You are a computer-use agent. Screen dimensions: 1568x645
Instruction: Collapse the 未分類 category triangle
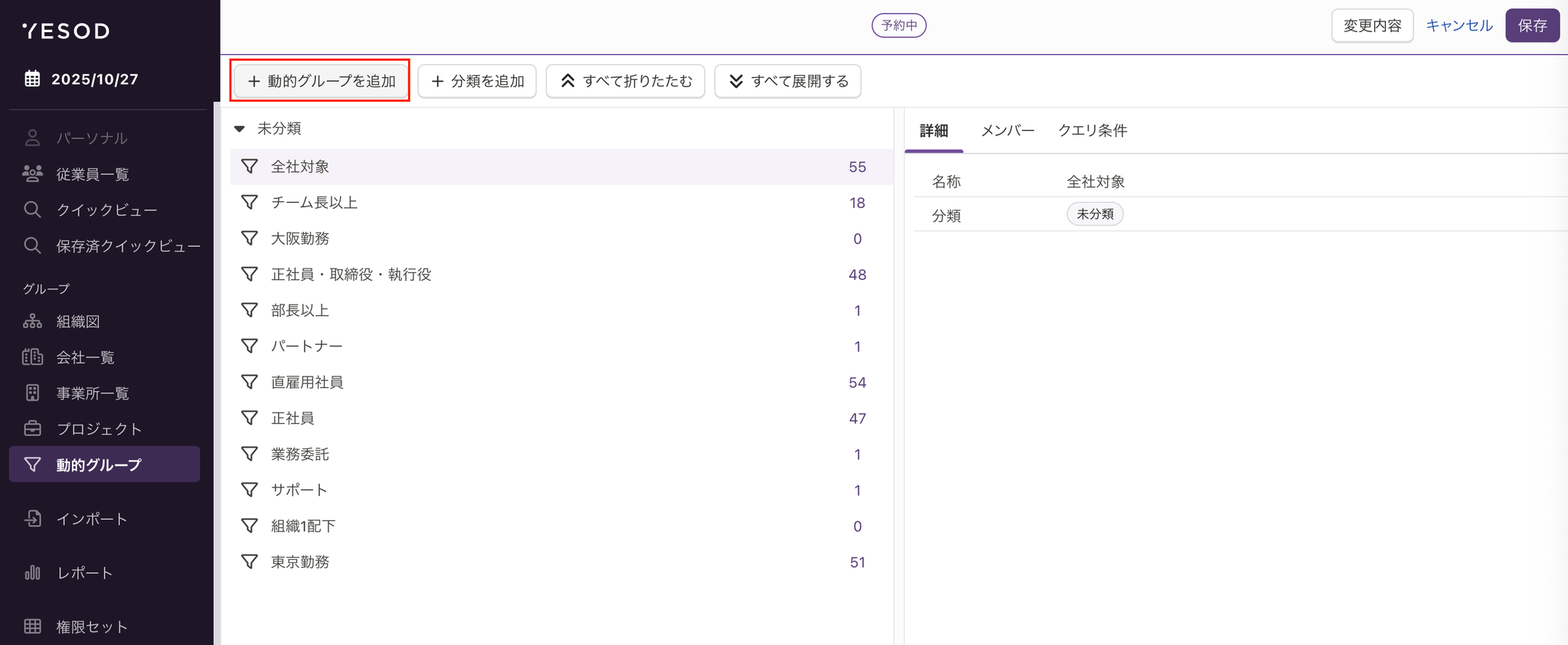pos(240,129)
